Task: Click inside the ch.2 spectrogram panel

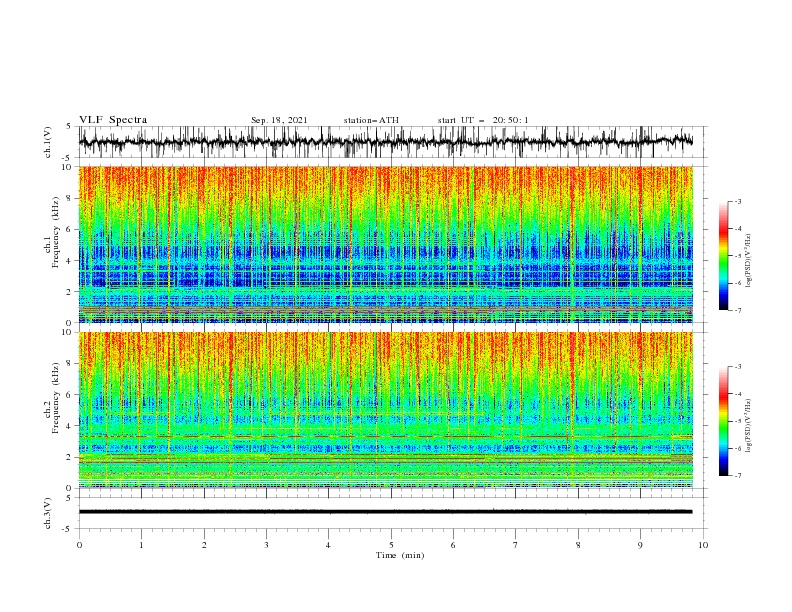Action: (385, 410)
